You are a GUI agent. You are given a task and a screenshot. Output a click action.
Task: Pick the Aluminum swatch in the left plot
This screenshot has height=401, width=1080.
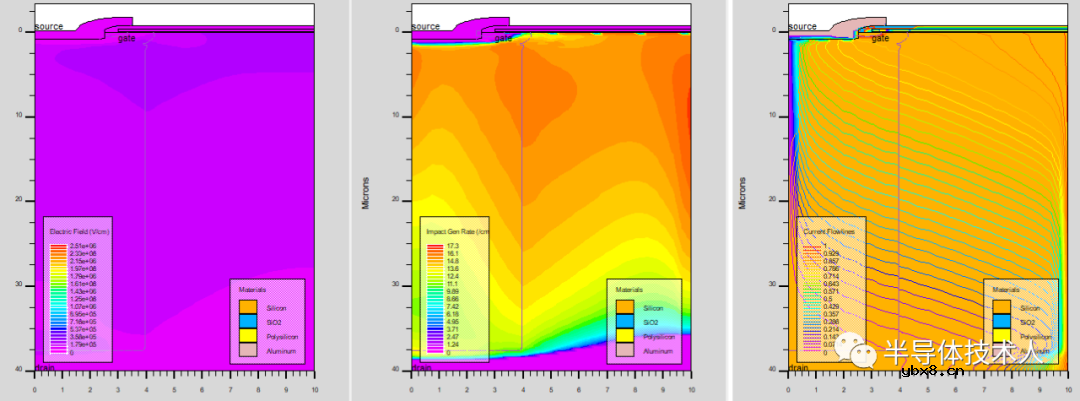248,351
